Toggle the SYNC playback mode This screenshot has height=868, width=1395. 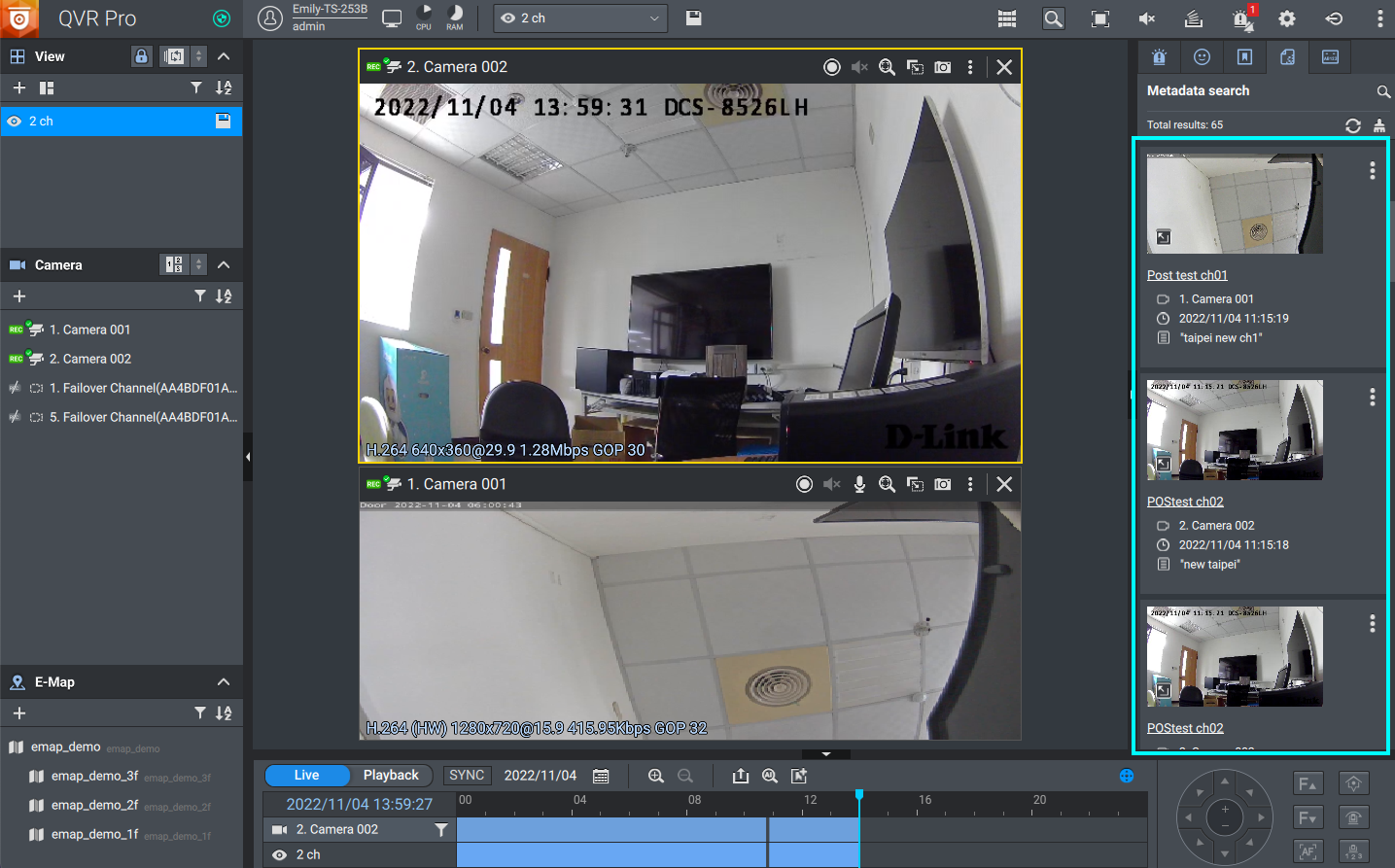pyautogui.click(x=467, y=775)
